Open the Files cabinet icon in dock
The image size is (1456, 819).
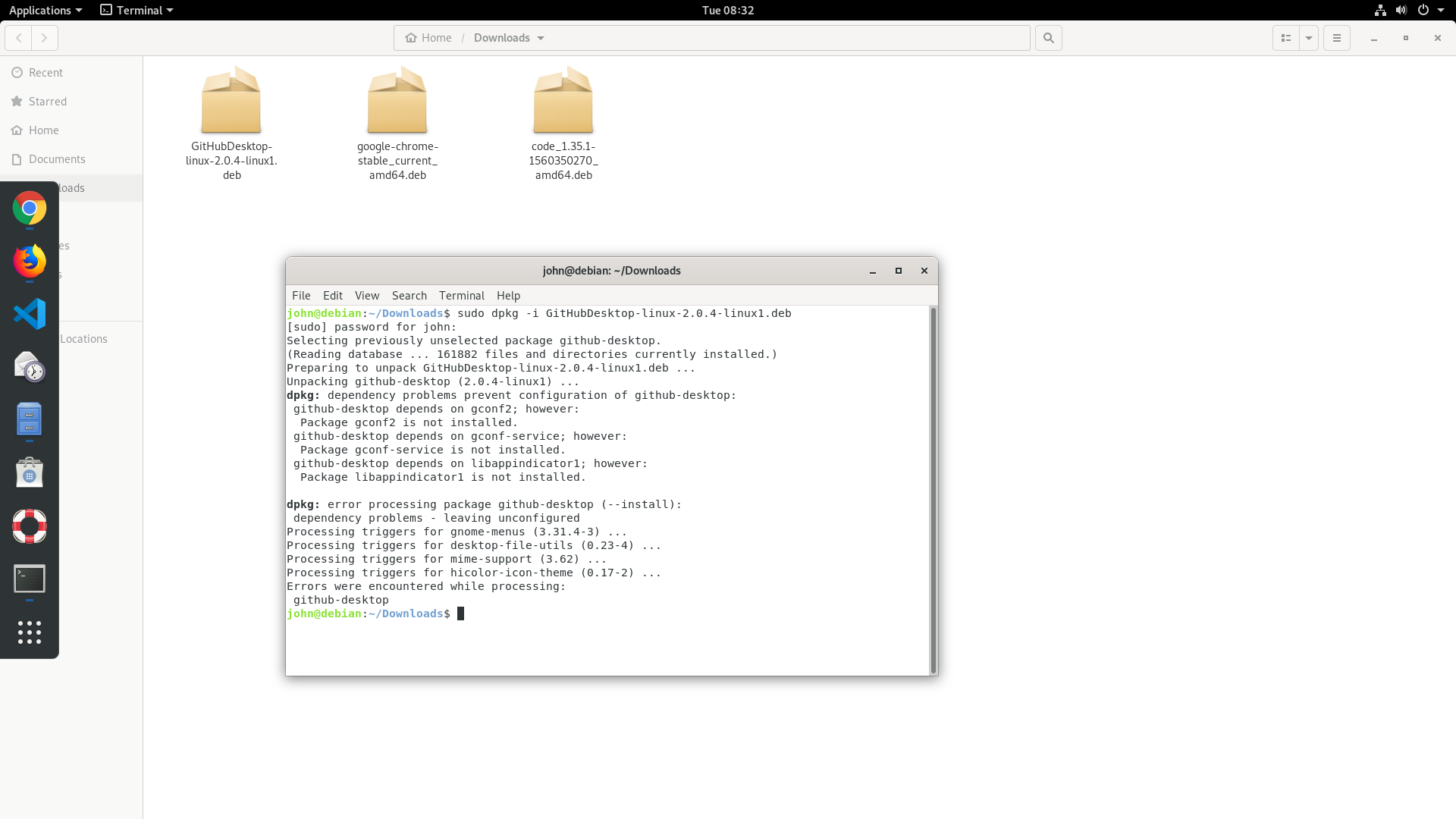[30, 420]
